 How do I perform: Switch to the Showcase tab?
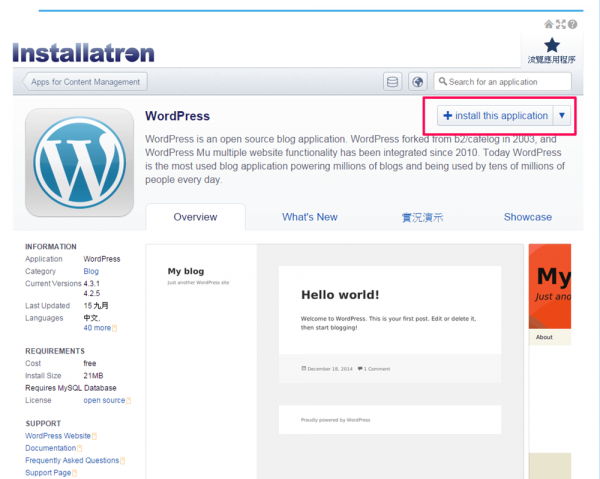click(x=528, y=217)
